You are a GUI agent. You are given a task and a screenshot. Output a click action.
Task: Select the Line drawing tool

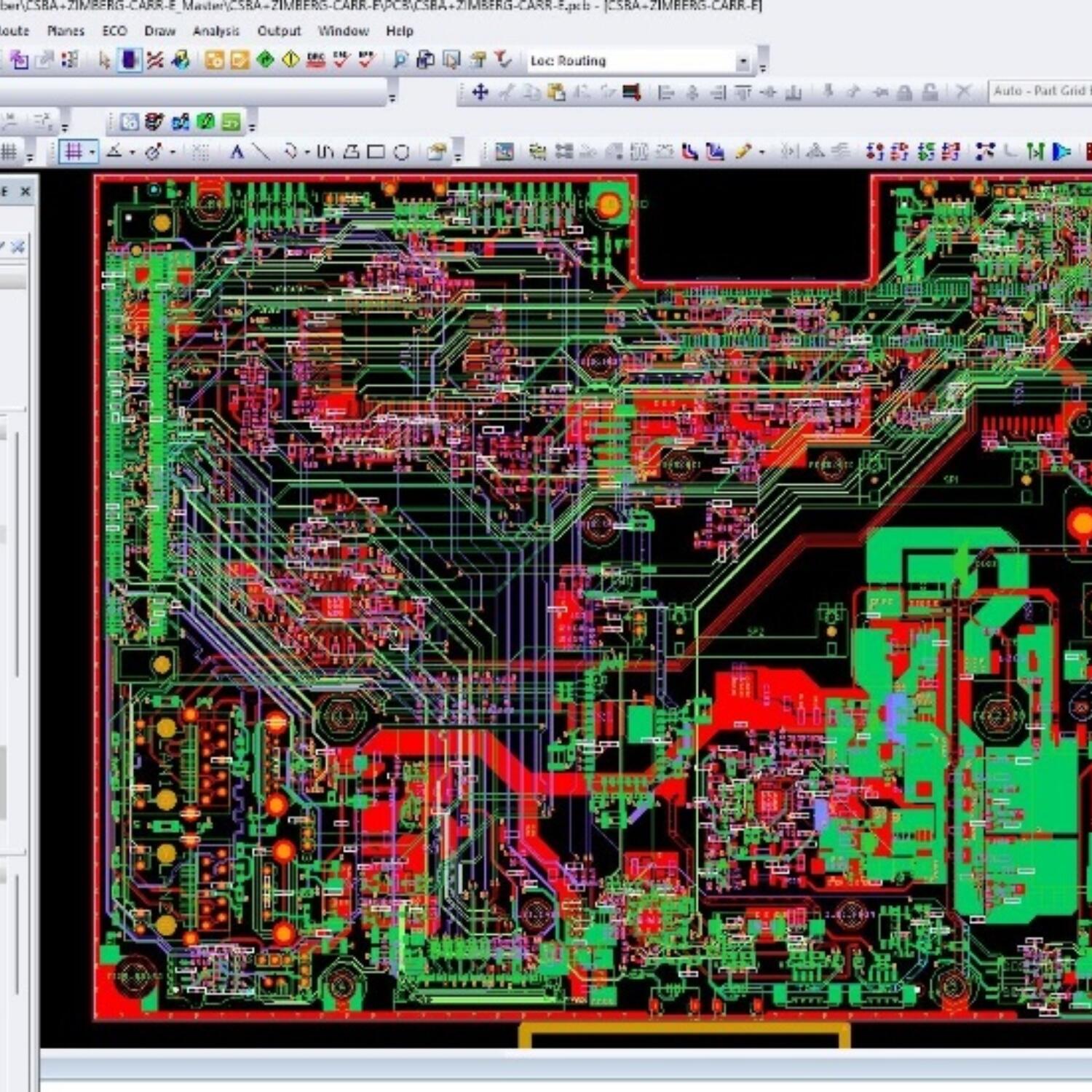pos(262,150)
